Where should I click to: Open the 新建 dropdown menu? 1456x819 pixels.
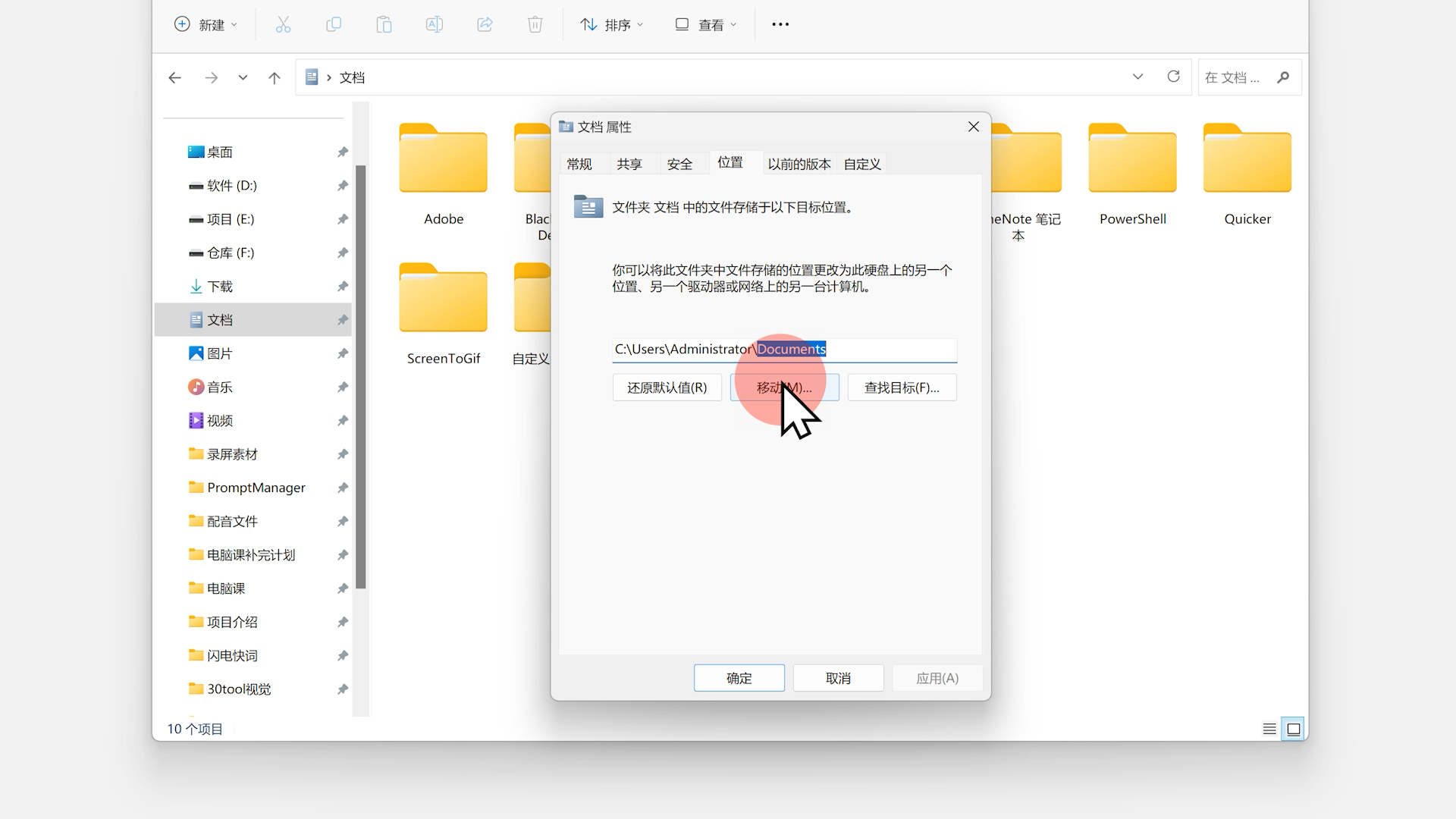[x=206, y=25]
